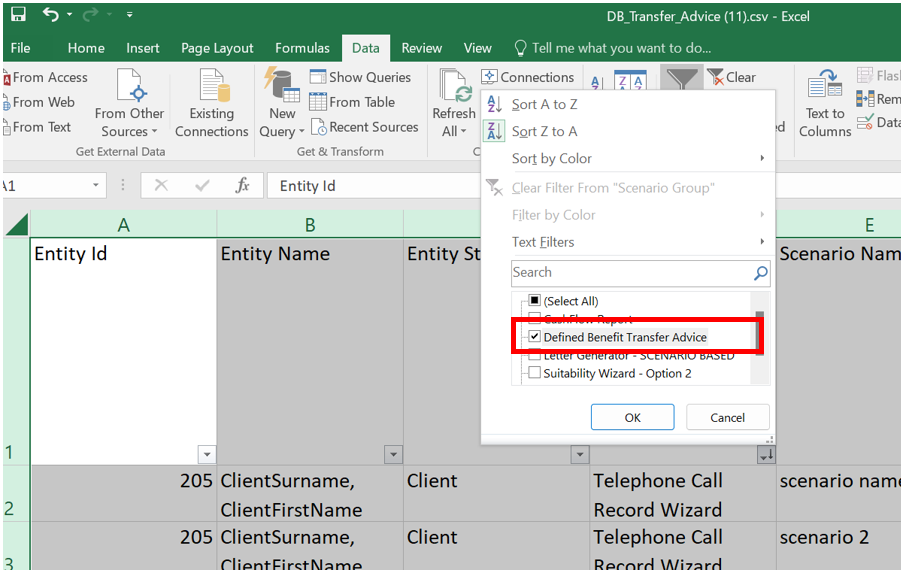Click the Insert Function fx icon

(242, 186)
